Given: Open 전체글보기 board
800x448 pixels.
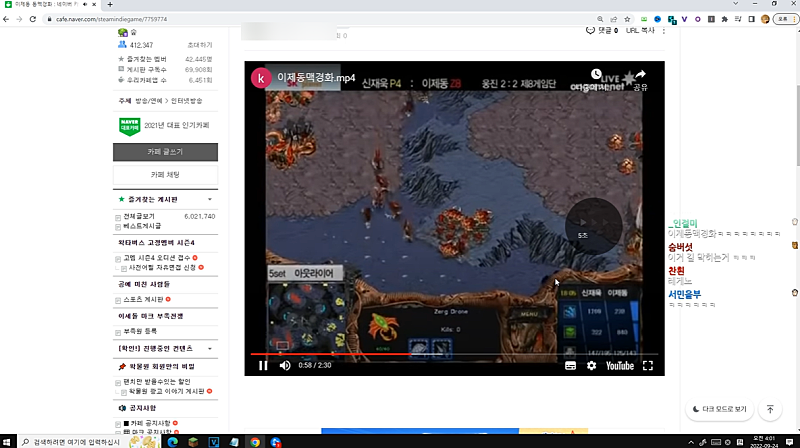Looking at the screenshot, I should [x=139, y=216].
